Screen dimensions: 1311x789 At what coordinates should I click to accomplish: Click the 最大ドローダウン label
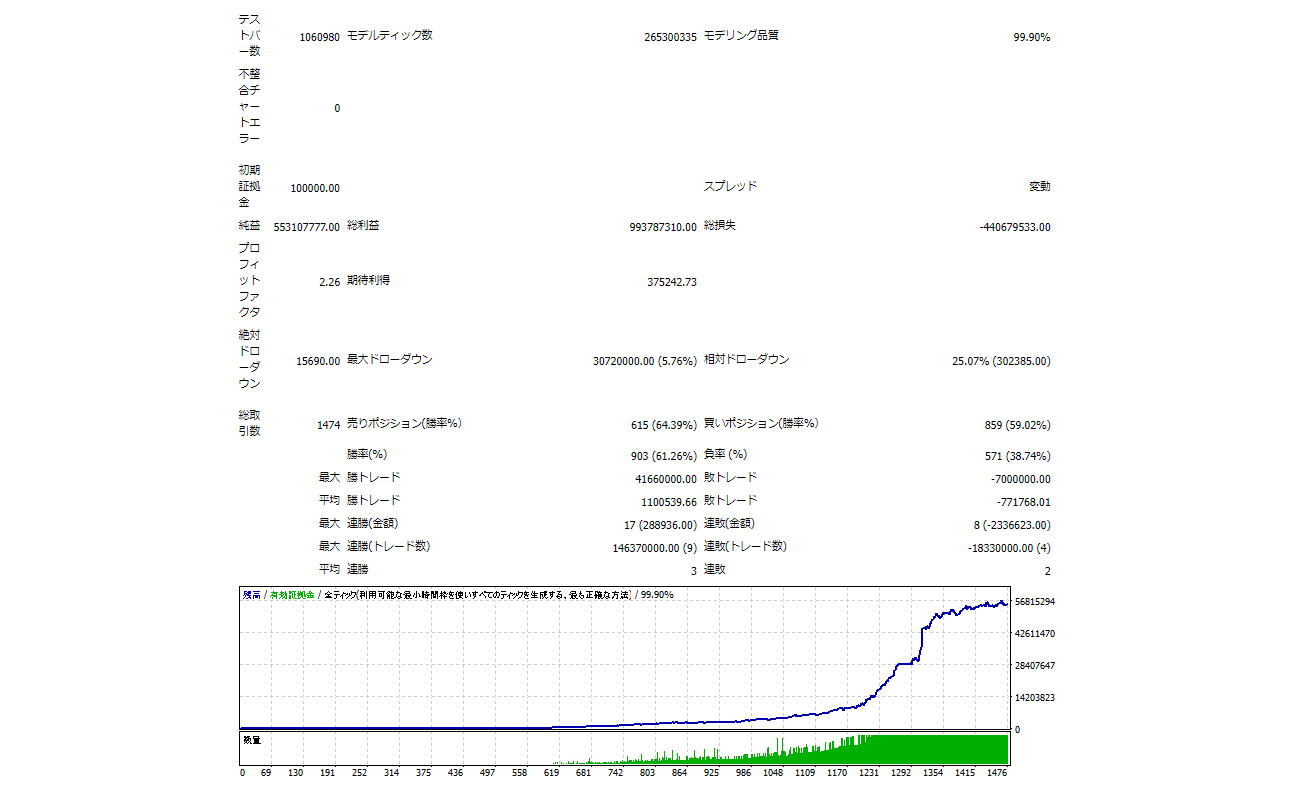tap(389, 359)
